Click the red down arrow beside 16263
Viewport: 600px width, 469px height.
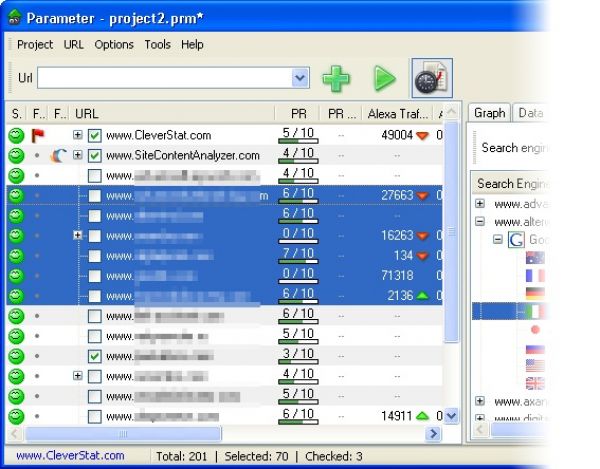(x=422, y=236)
